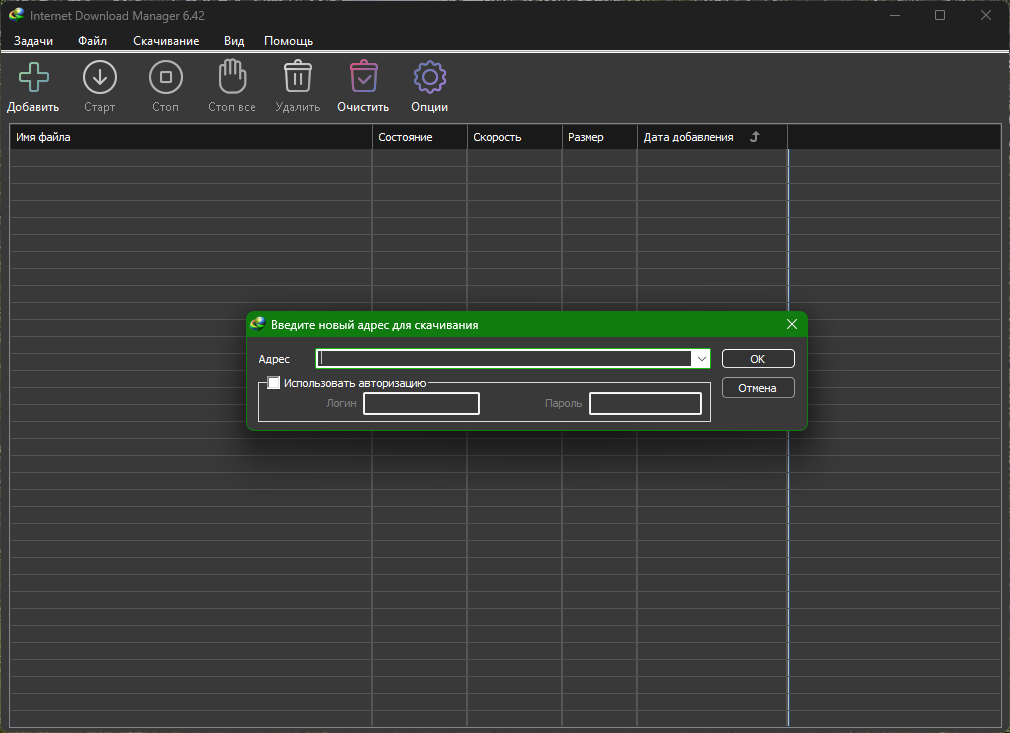The image size is (1010, 733).
Task: Open the Скачивание menu
Action: (166, 41)
